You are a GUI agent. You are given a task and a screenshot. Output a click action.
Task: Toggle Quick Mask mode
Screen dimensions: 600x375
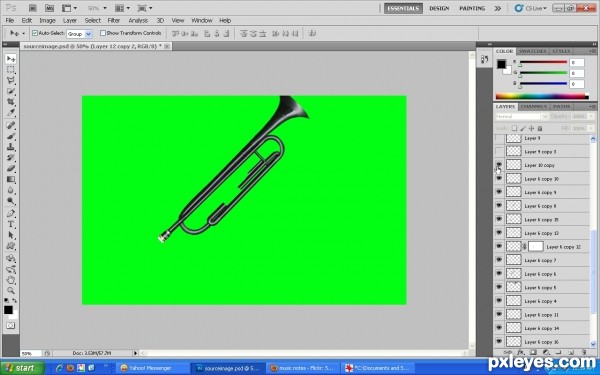[10, 326]
